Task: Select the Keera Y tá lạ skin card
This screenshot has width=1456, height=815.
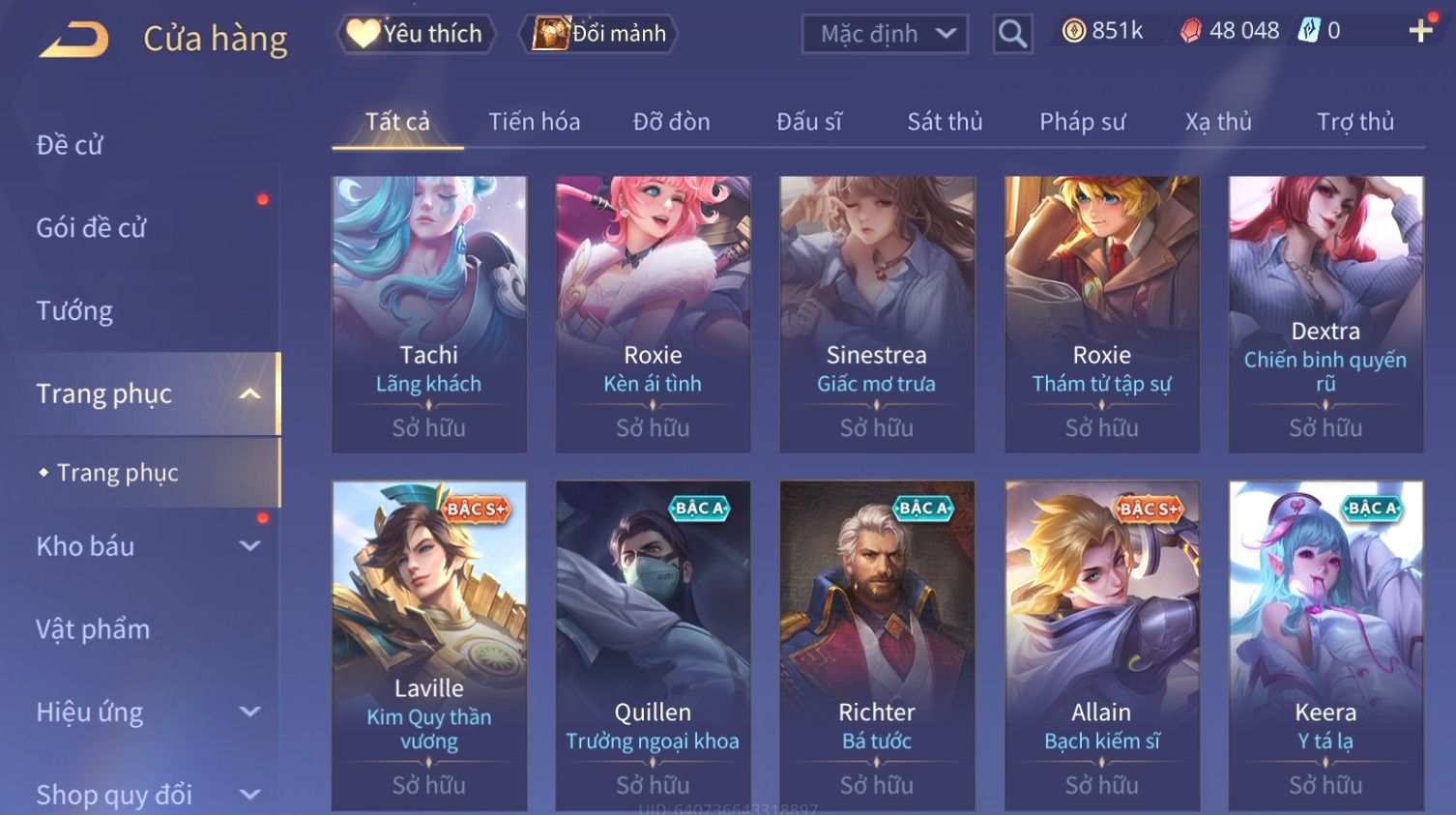Action: point(1325,646)
